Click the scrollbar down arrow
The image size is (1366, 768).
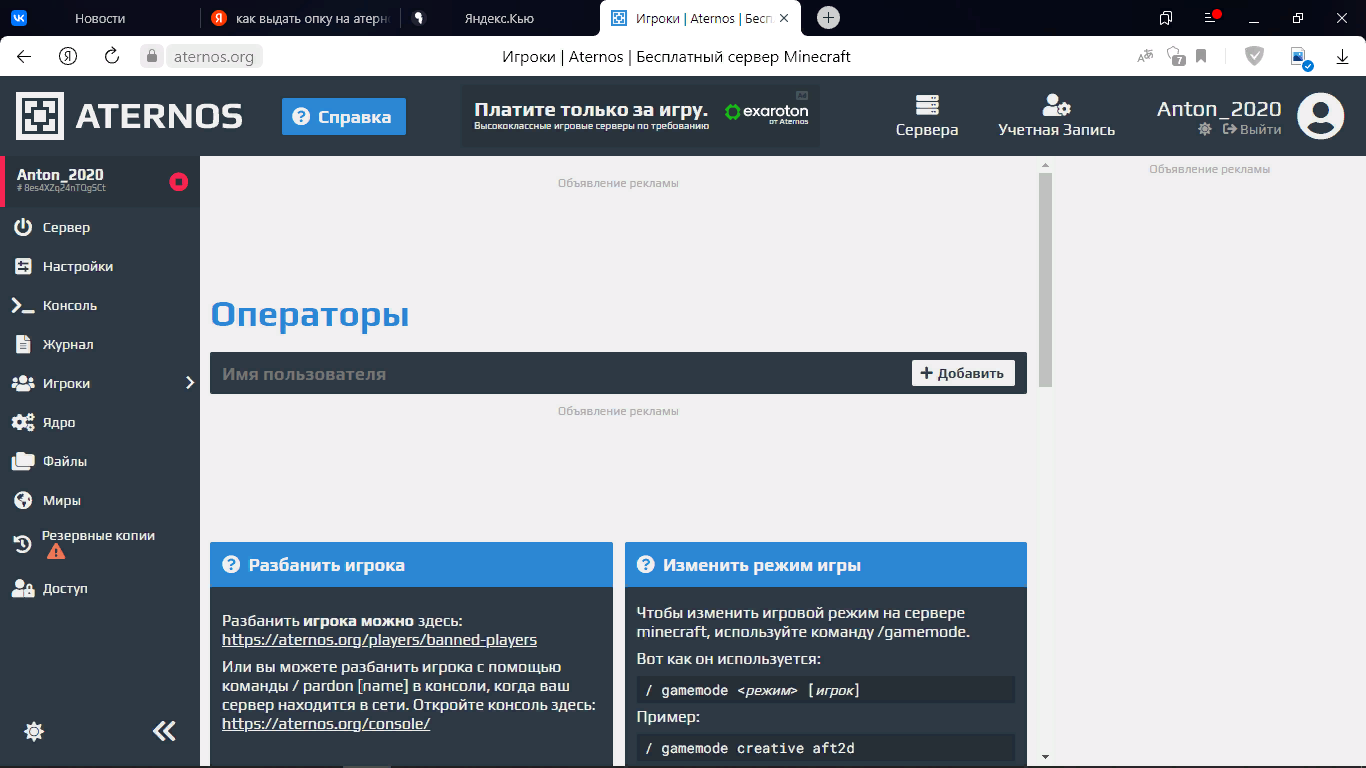pyautogui.click(x=1045, y=757)
